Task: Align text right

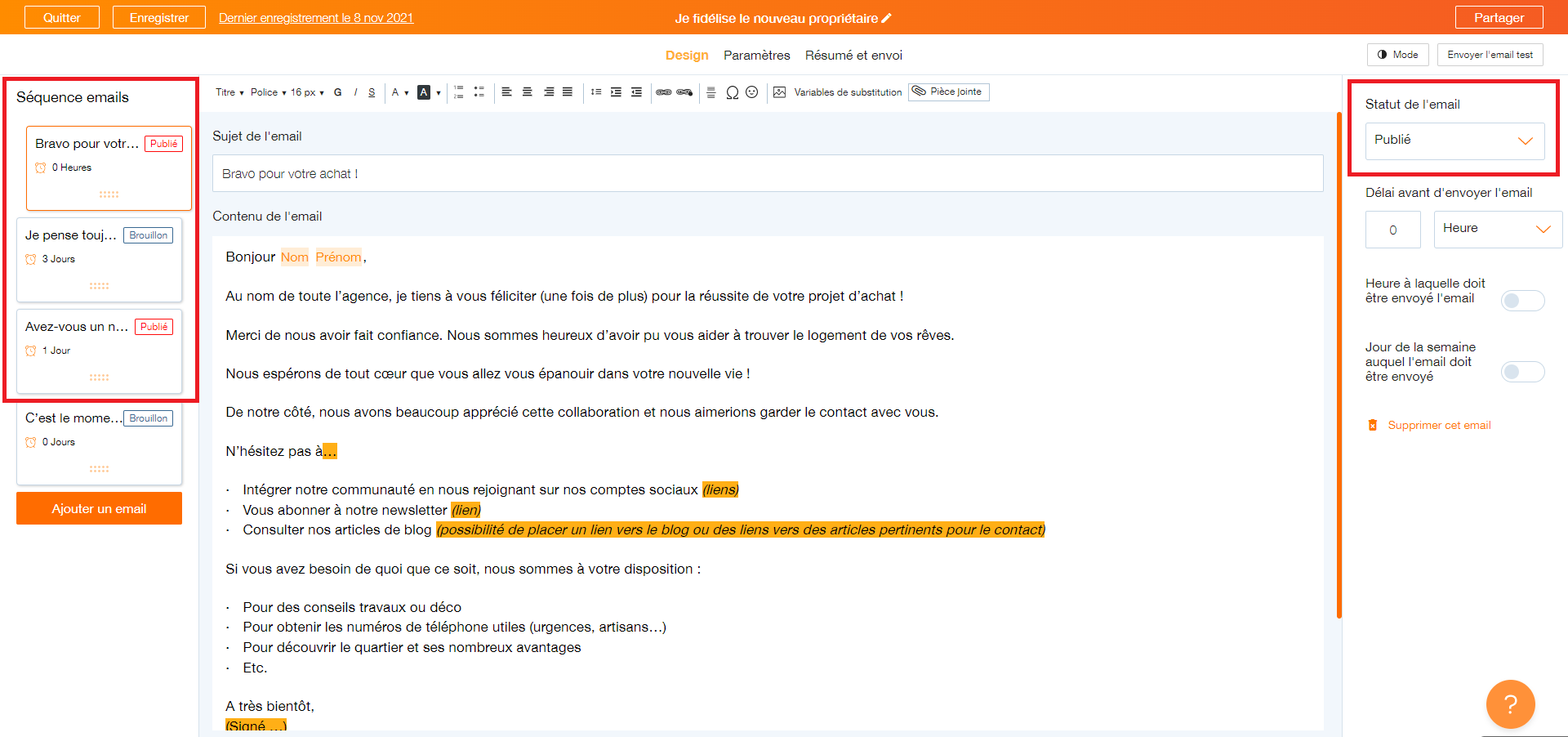Action: 549,92
